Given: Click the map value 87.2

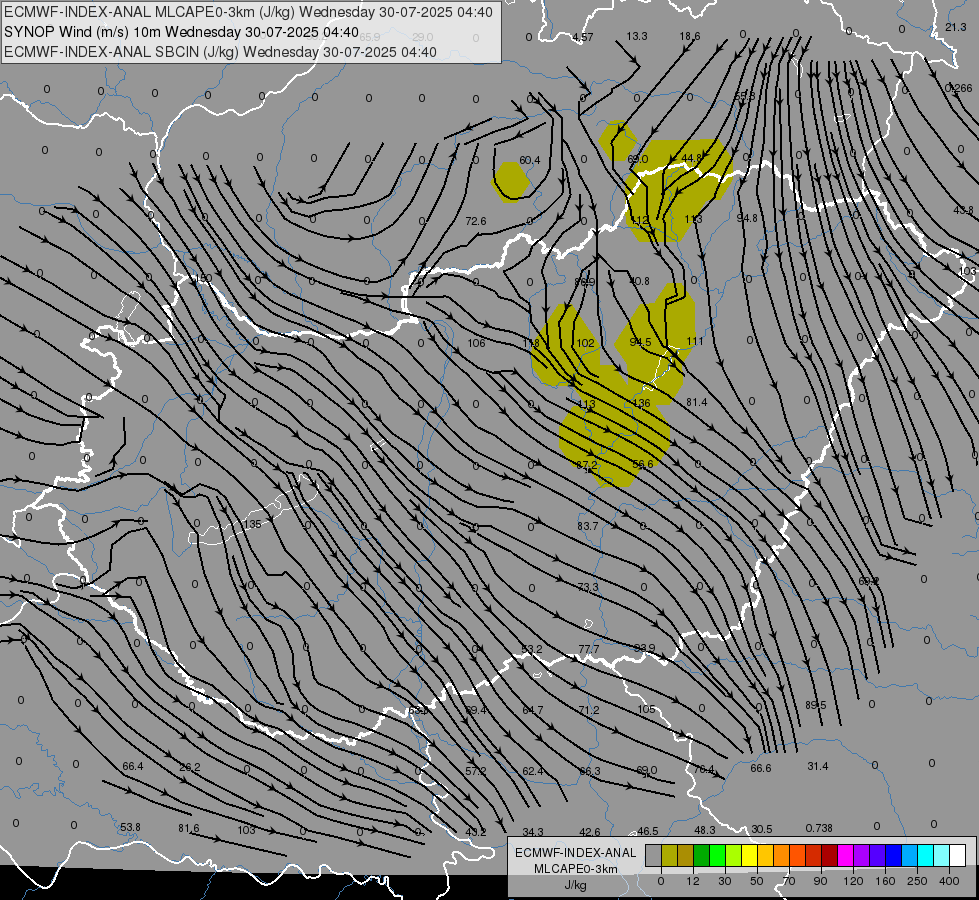Looking at the screenshot, I should 586,465.
